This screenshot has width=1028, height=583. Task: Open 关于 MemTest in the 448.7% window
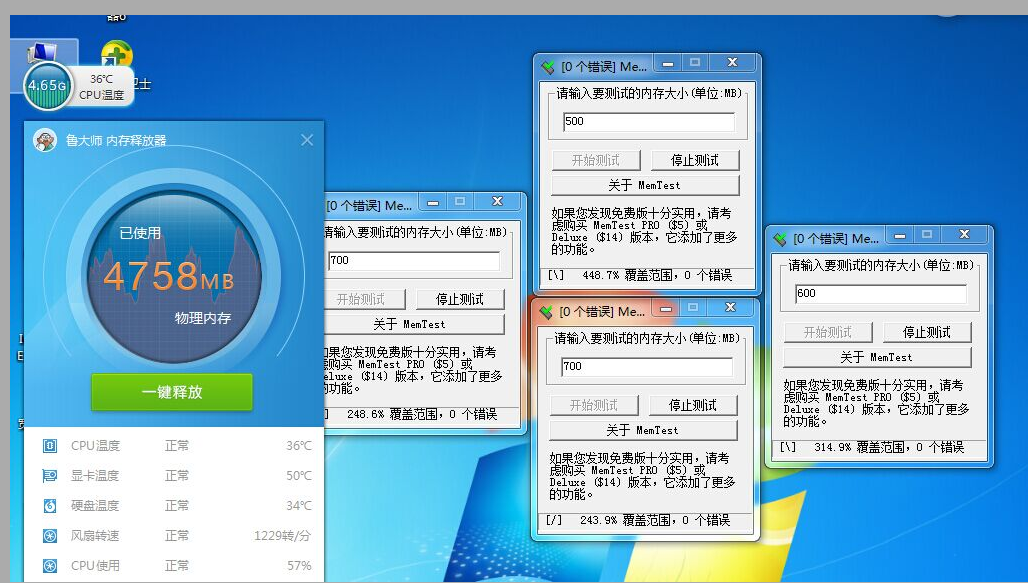pos(645,186)
